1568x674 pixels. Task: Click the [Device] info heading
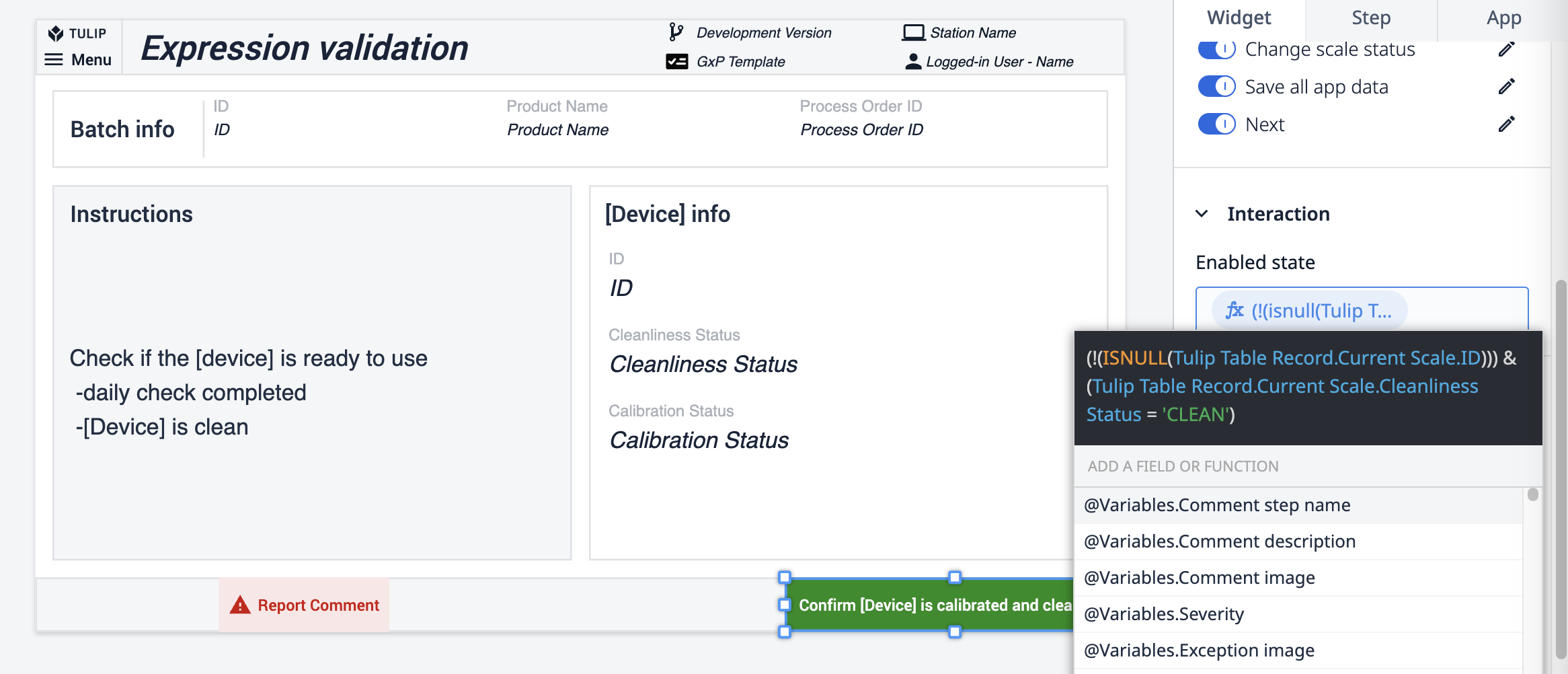pos(668,214)
